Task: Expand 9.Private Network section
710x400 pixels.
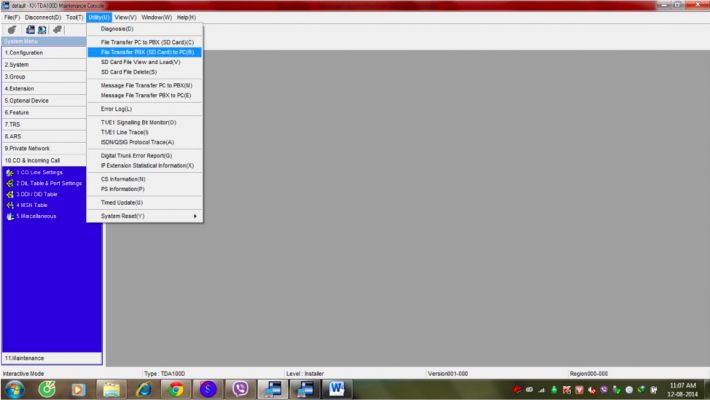Action: click(x=44, y=148)
